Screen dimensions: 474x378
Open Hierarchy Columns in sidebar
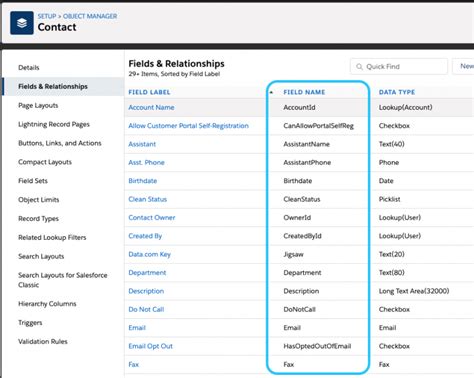(x=47, y=304)
